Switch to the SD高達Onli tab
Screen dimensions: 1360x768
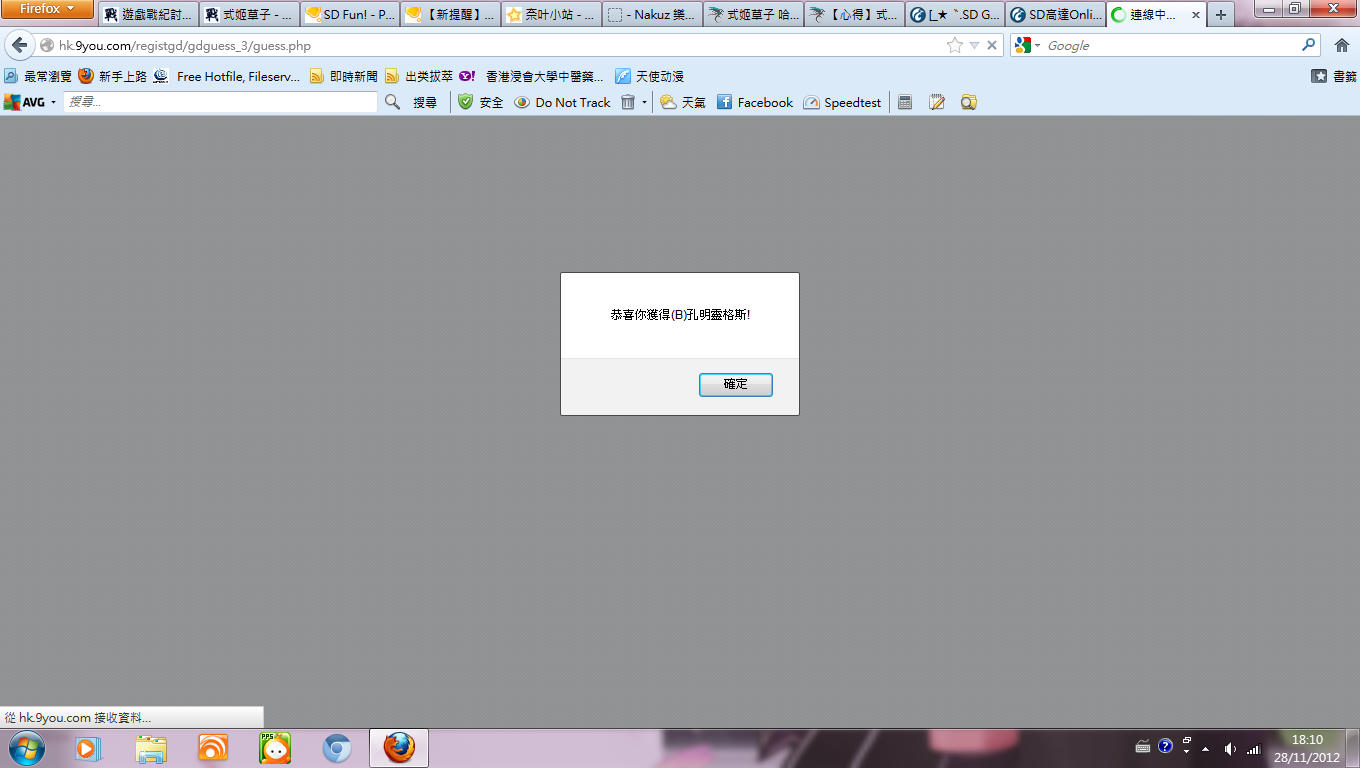click(x=1056, y=15)
